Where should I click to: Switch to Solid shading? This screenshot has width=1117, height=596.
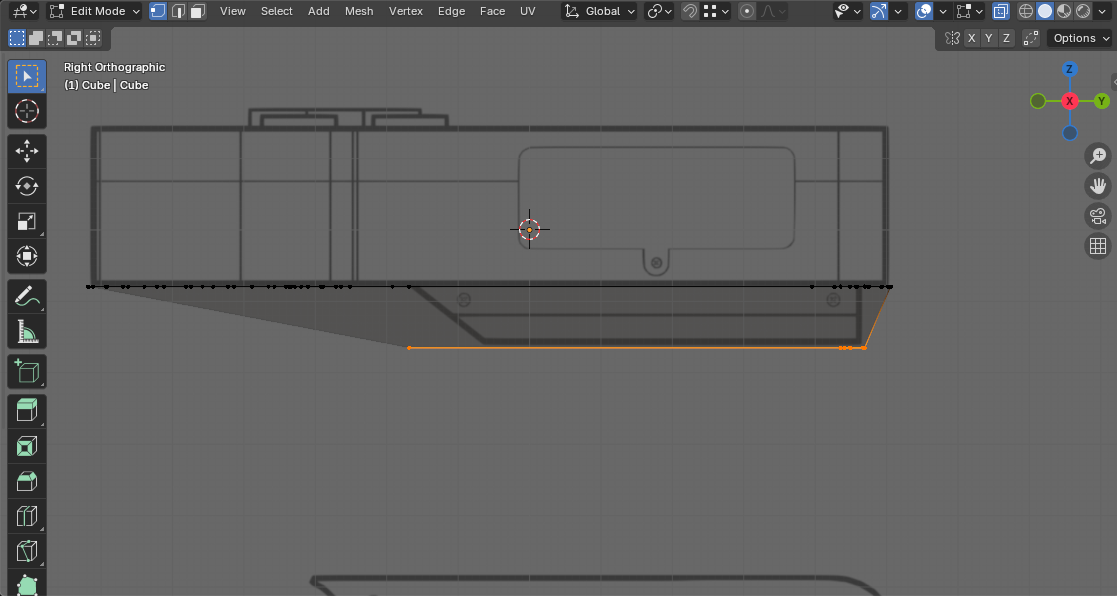click(1045, 11)
